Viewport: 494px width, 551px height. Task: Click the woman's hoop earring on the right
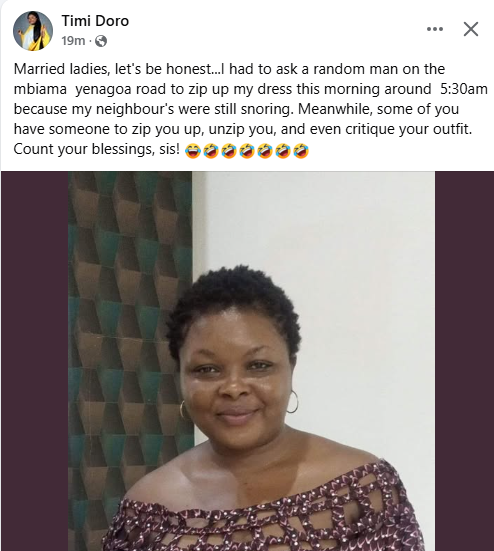[292, 402]
